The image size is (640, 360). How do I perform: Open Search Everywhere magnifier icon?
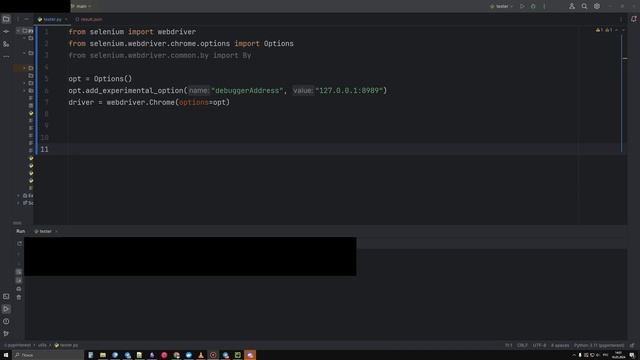[584, 6]
